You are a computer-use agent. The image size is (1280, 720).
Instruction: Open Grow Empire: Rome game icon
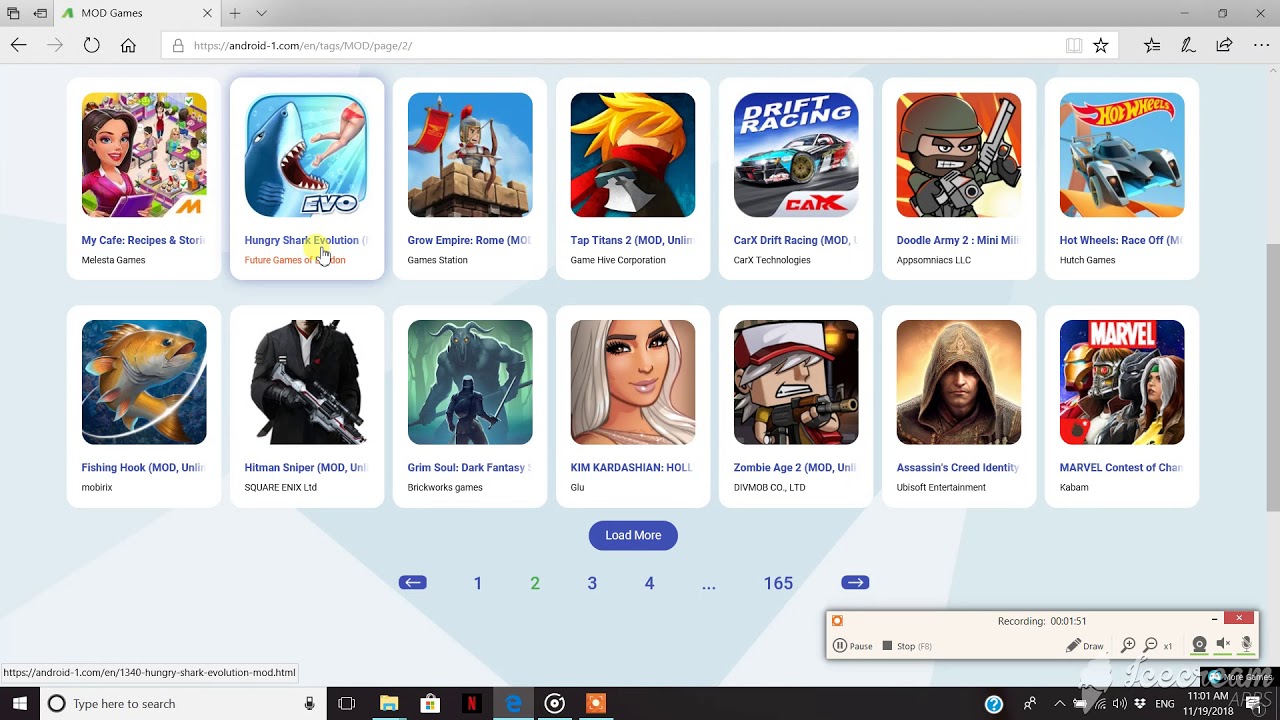coord(470,155)
